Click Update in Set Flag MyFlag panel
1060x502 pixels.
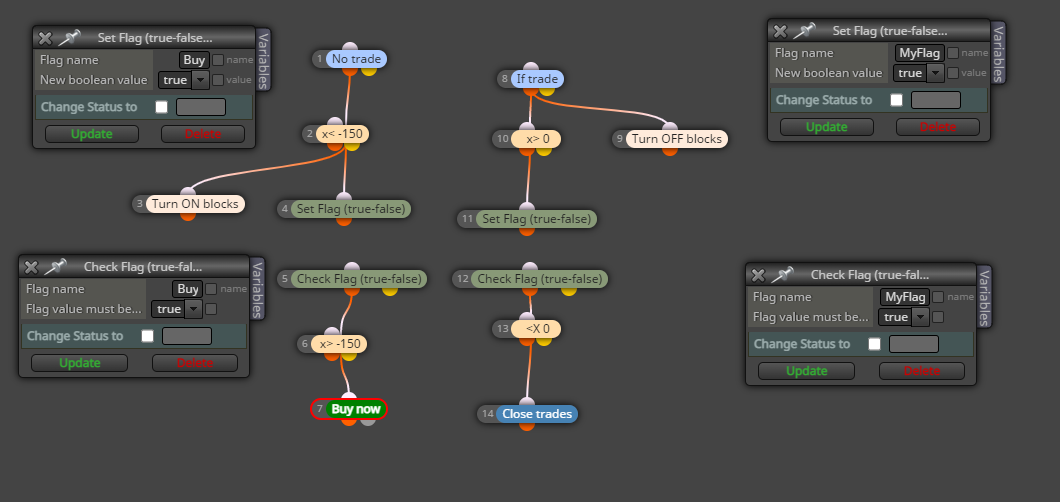827,127
